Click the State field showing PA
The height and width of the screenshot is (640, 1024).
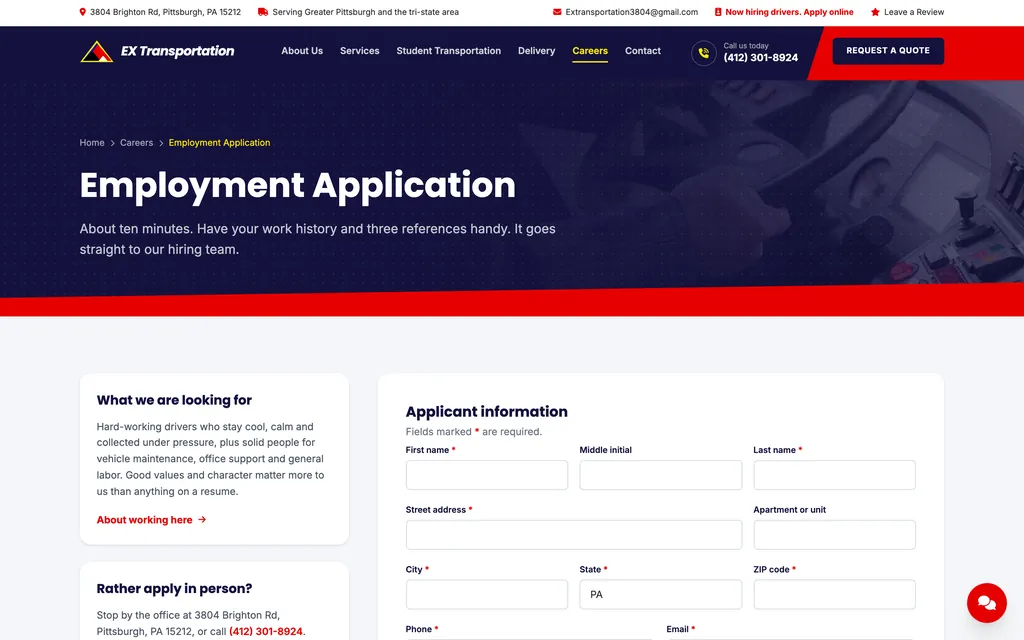coord(660,594)
